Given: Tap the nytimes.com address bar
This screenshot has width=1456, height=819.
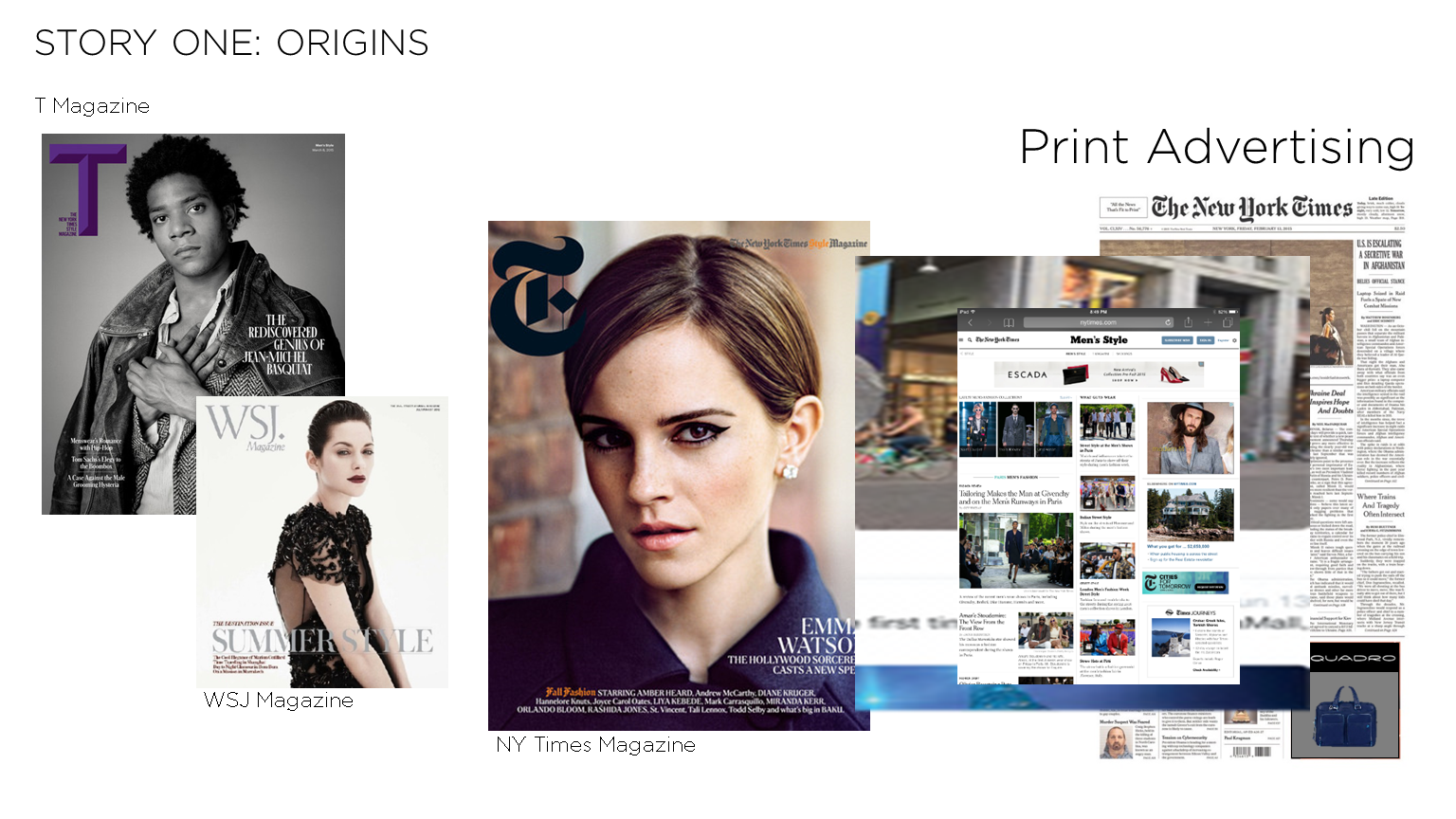Looking at the screenshot, I should [x=1099, y=322].
